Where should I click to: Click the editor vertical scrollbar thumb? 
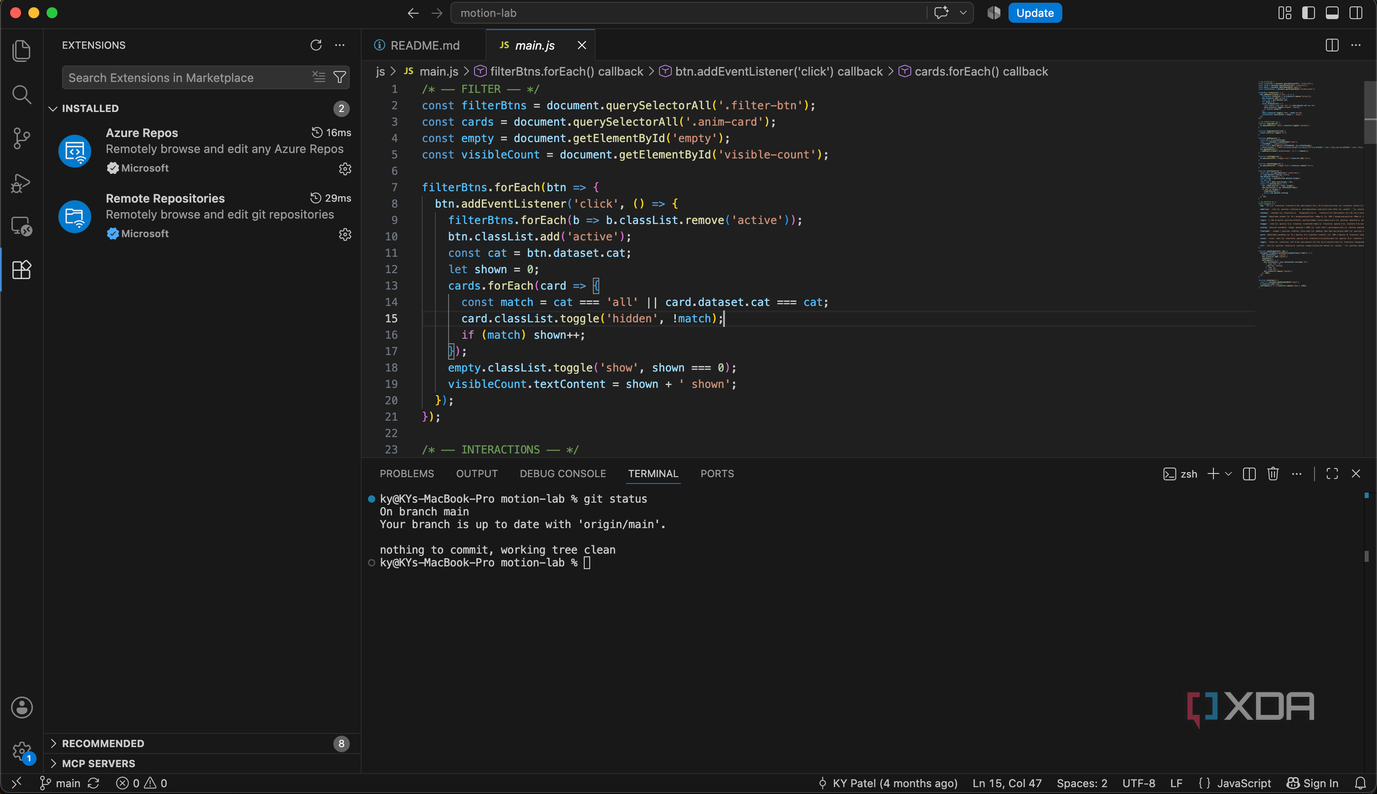[1370, 112]
